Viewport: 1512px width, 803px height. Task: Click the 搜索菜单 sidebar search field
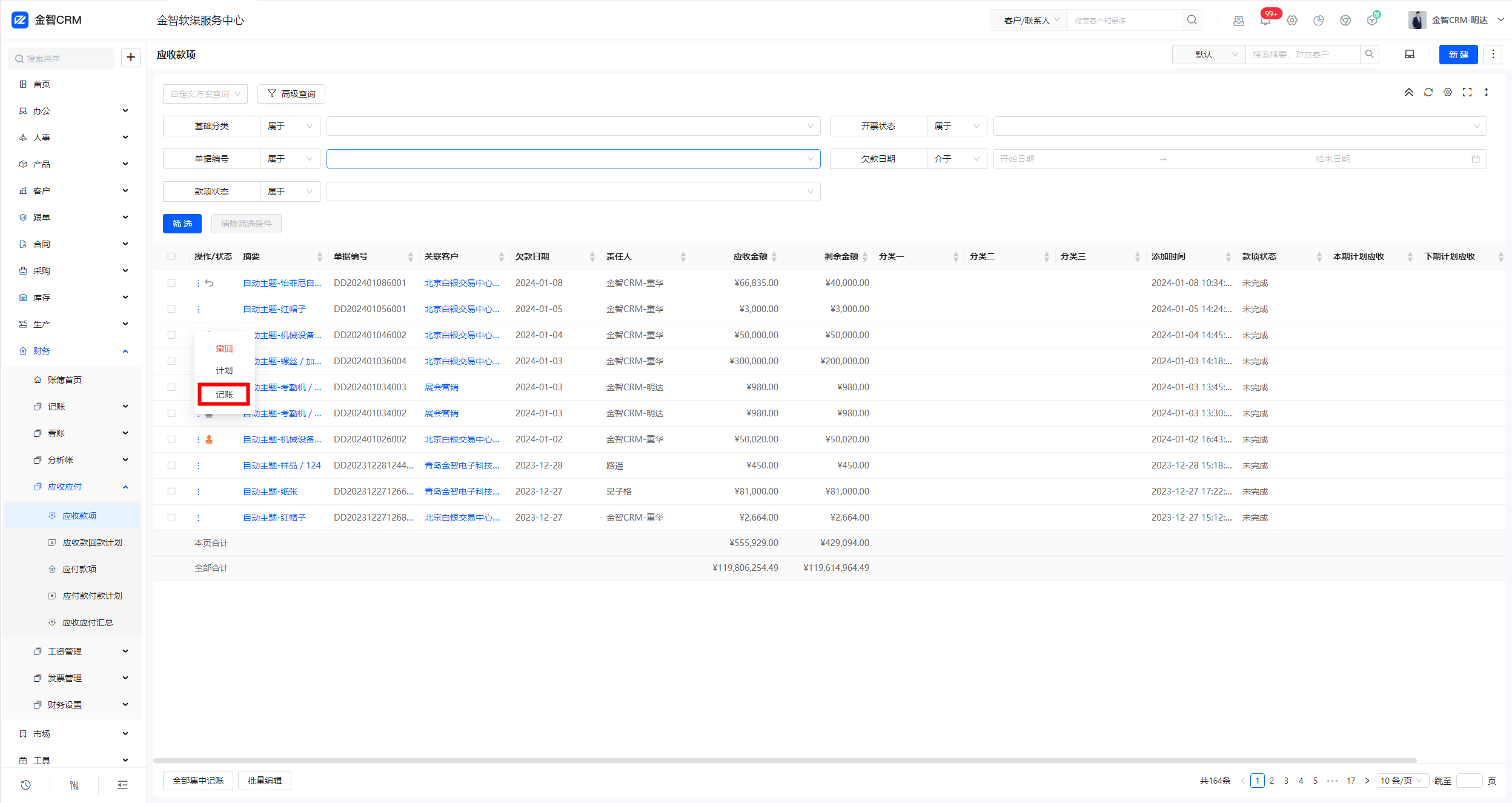click(61, 59)
